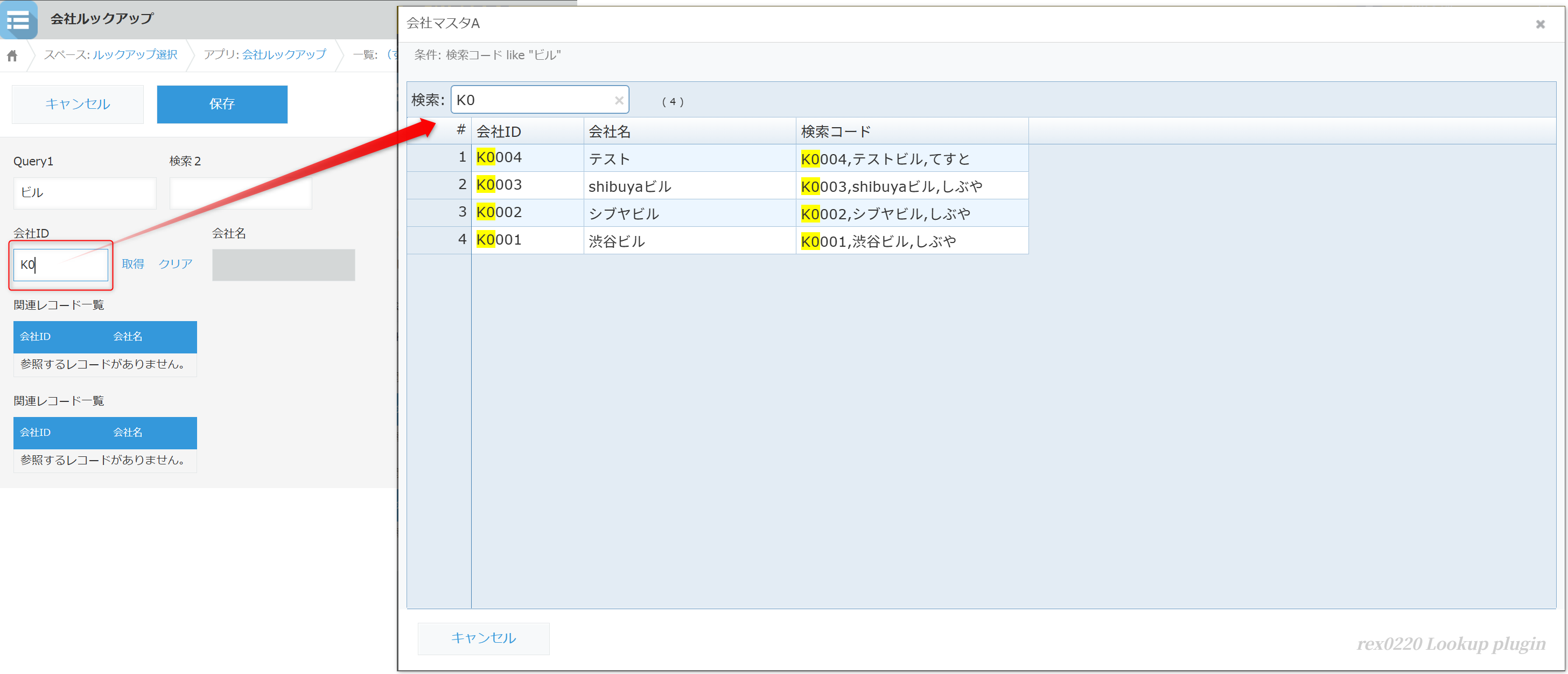Click the 会社ID input containing K0
The width and height of the screenshot is (1568, 674).
point(61,265)
